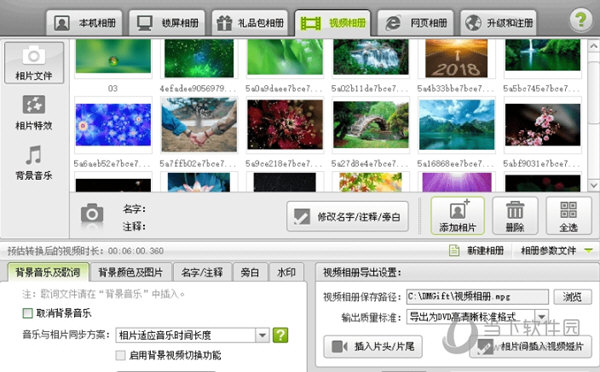This screenshot has width=600, height=372.
Task: Click green help icon next to sync dropdown
Action: [280, 335]
